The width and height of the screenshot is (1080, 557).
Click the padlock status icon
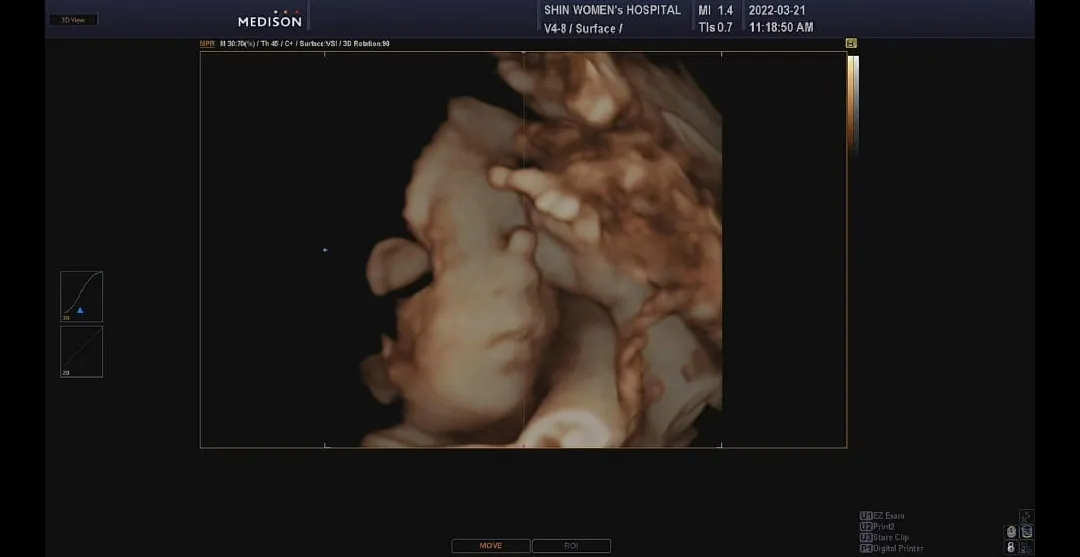pyautogui.click(x=1011, y=547)
